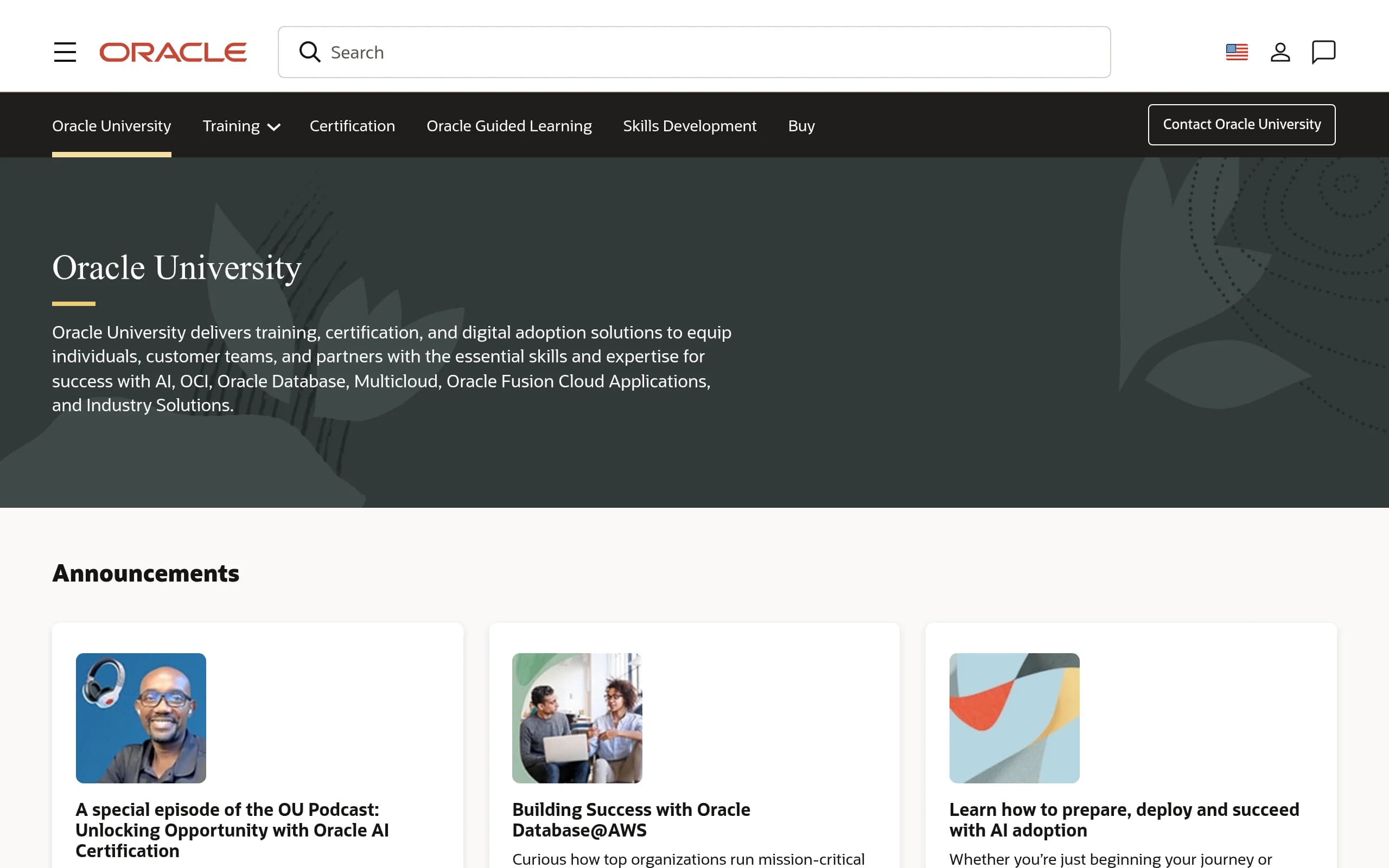Viewport: 1389px width, 868px height.
Task: Open Learn how to prepare AI adoption headline
Action: click(1124, 820)
